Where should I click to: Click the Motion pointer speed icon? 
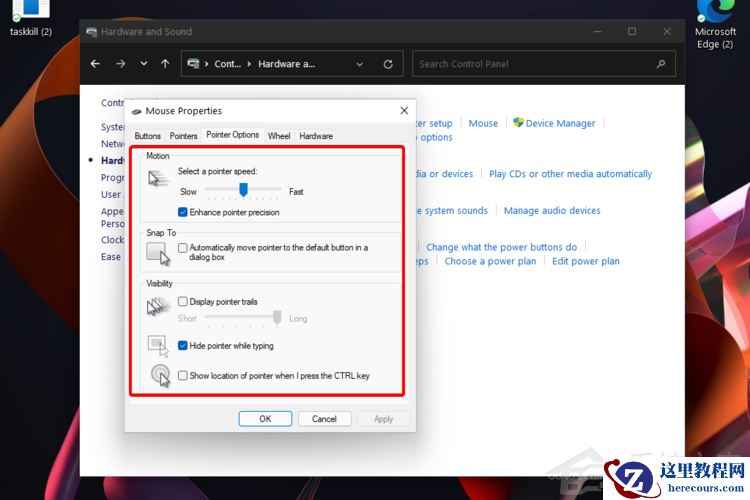click(158, 178)
